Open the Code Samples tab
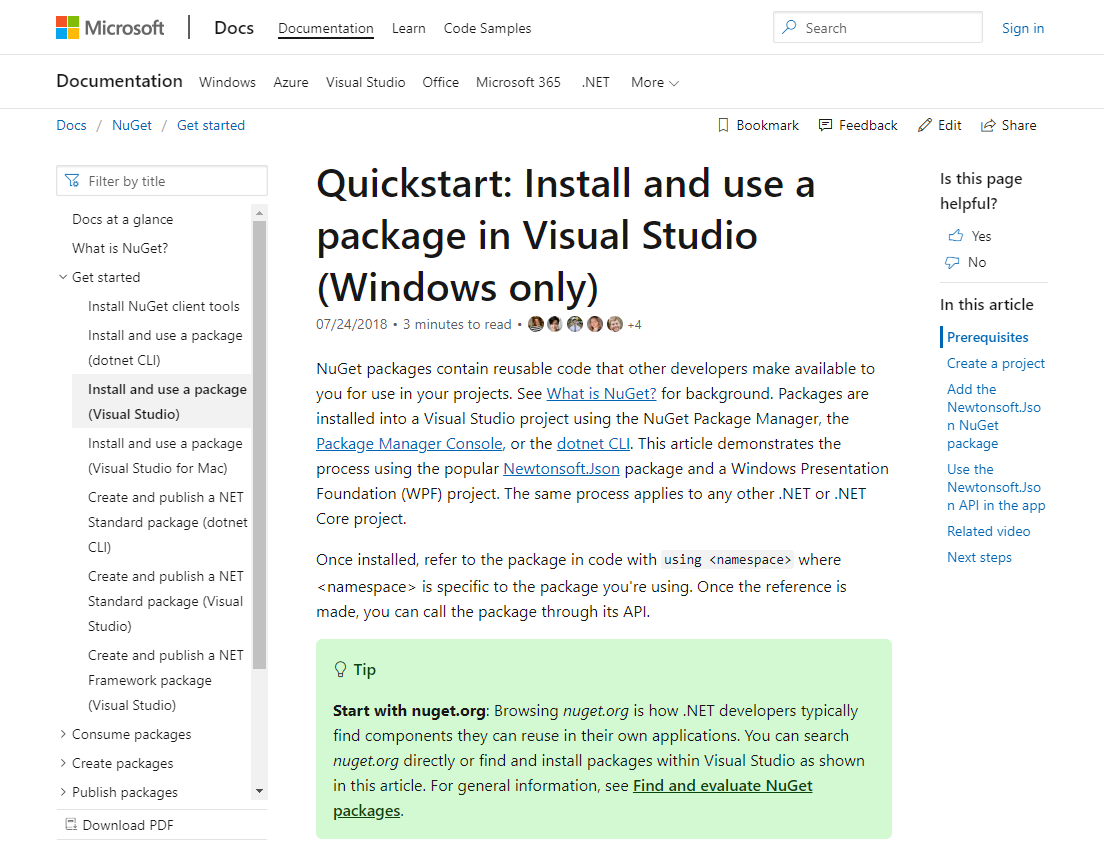1104x864 pixels. 487,28
